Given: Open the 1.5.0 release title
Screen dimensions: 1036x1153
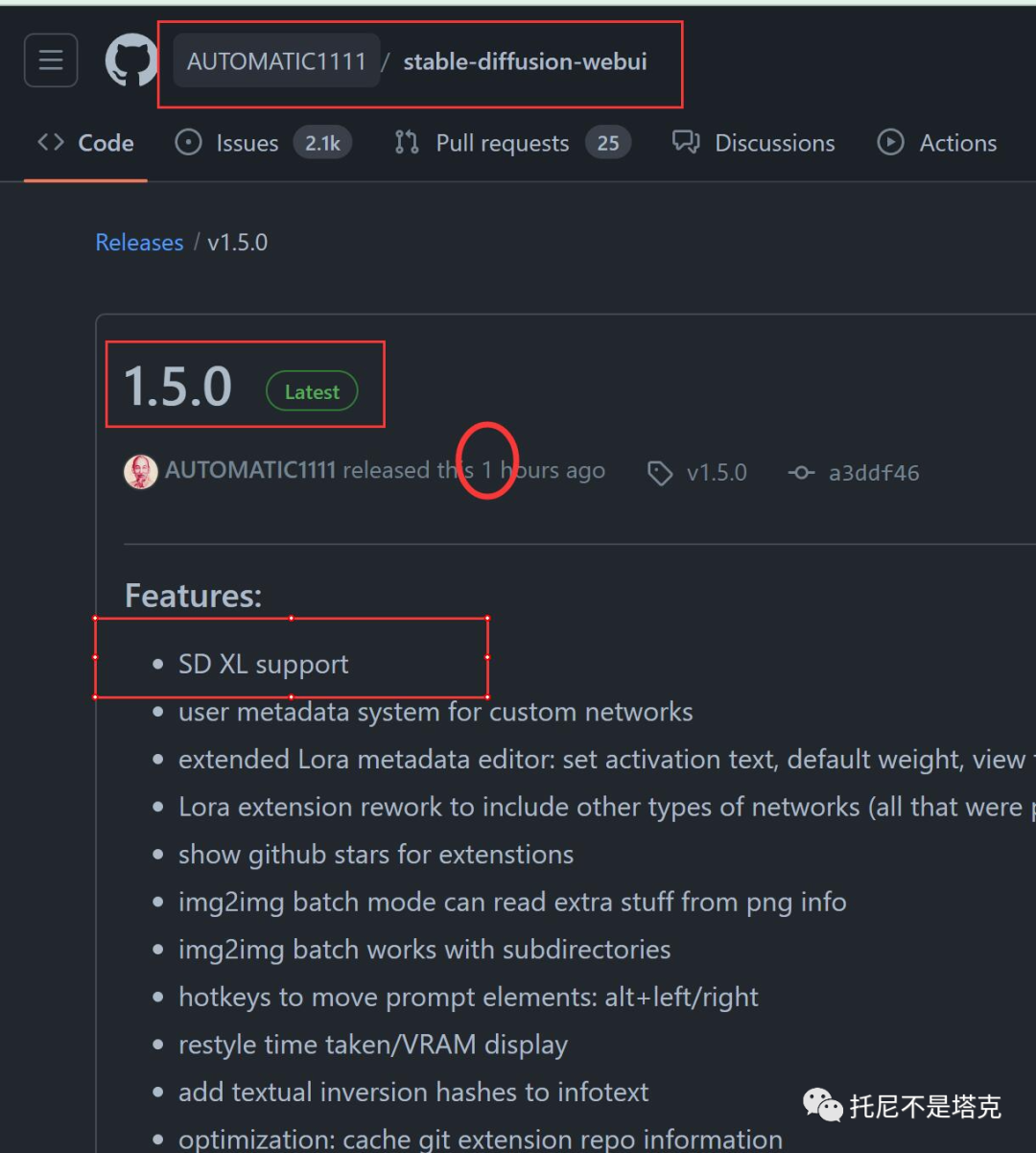Looking at the screenshot, I should [x=178, y=386].
